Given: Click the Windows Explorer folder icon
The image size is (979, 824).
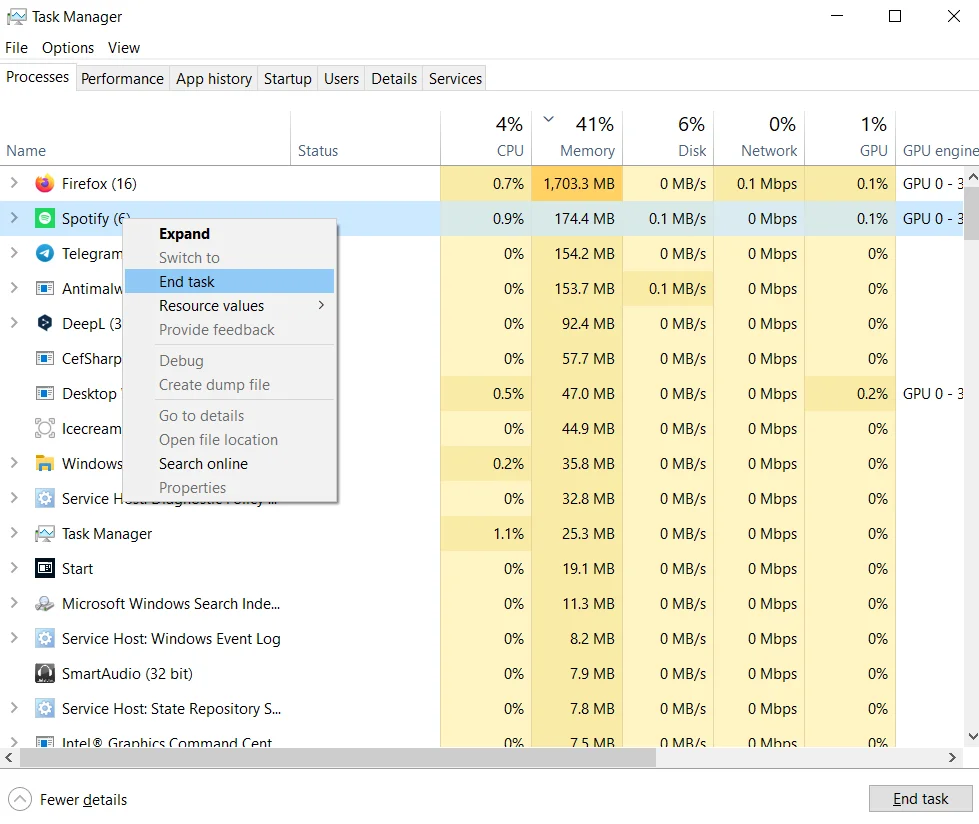Looking at the screenshot, I should click(x=44, y=463).
